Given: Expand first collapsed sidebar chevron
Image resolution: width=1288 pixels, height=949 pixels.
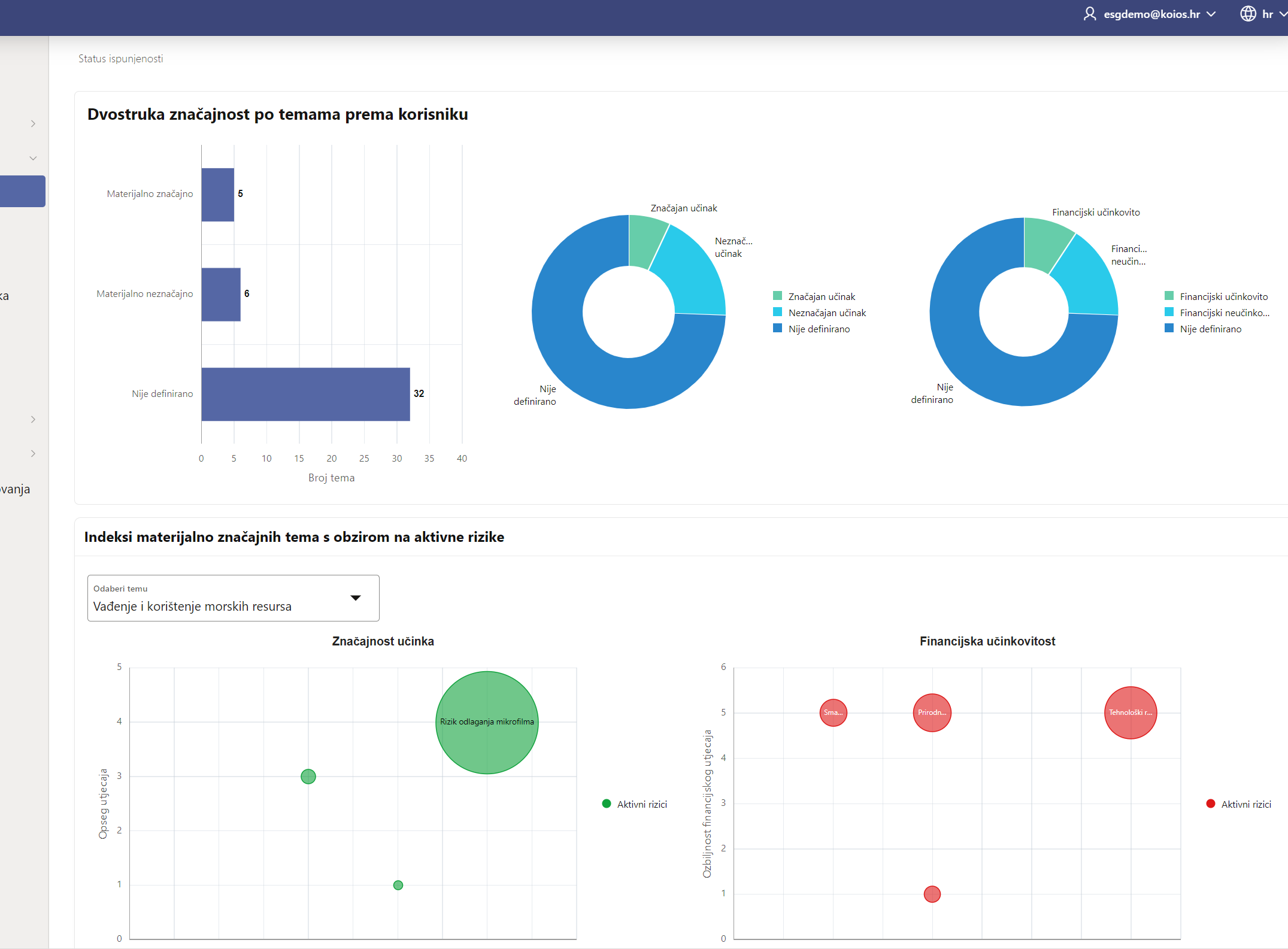Looking at the screenshot, I should [34, 123].
